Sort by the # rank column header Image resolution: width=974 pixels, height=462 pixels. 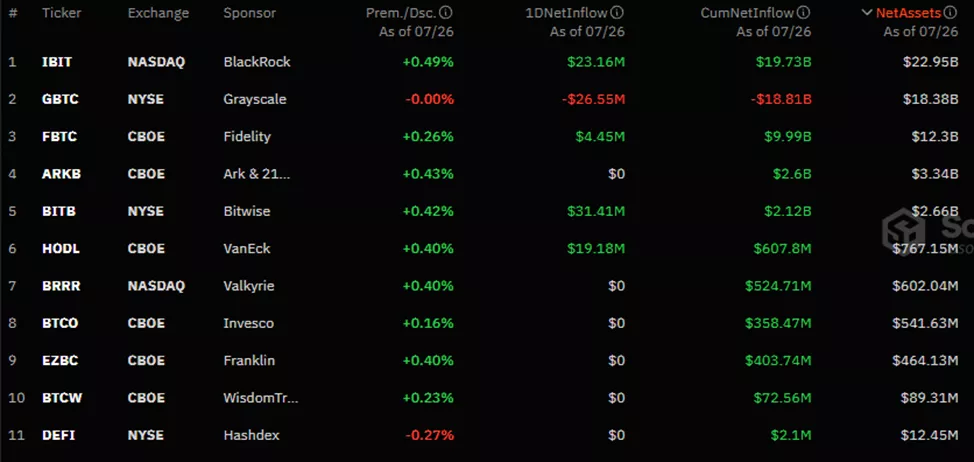[13, 14]
